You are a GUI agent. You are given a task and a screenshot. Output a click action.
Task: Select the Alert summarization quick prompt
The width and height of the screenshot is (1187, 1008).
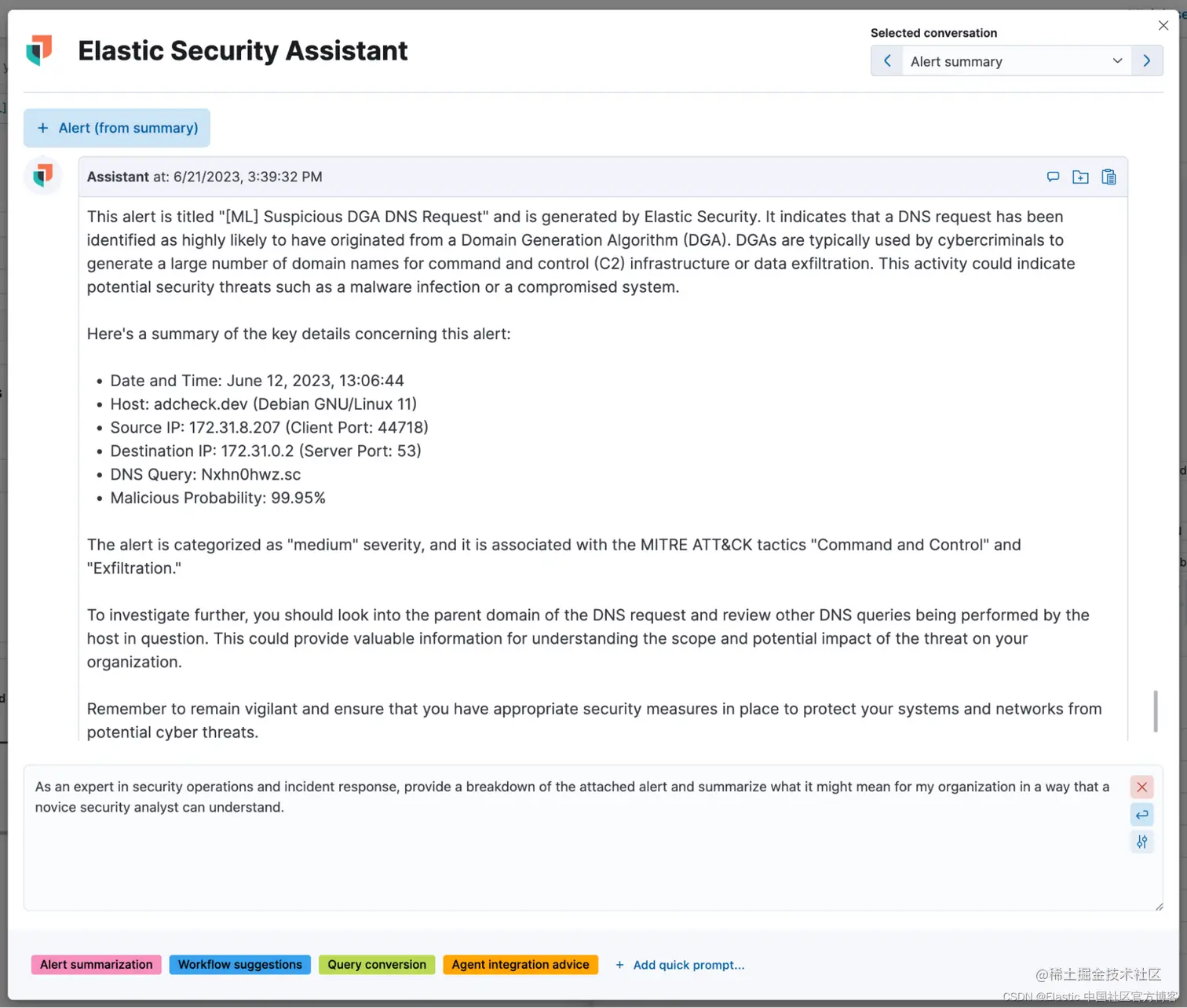coord(97,965)
